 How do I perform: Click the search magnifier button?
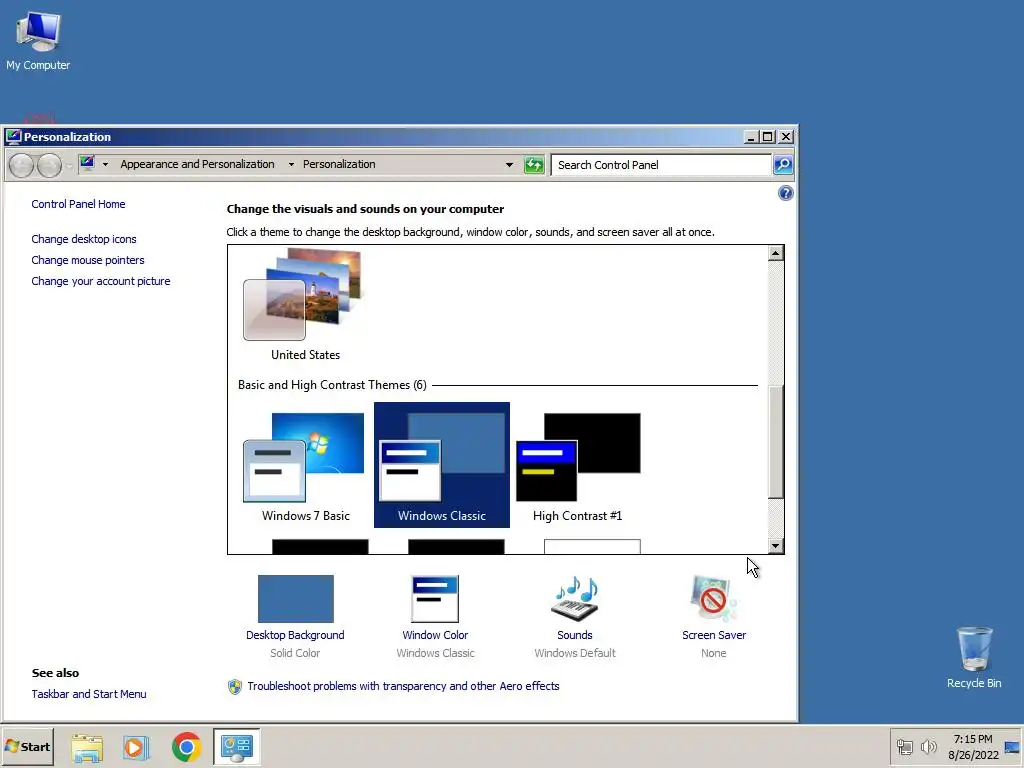click(x=782, y=165)
